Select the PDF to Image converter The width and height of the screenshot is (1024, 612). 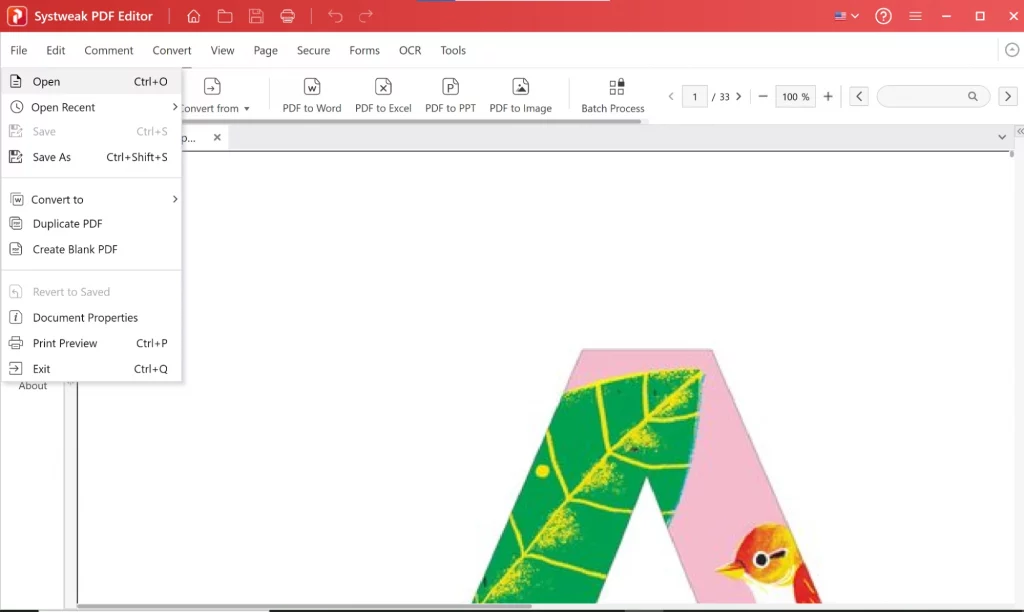(520, 94)
